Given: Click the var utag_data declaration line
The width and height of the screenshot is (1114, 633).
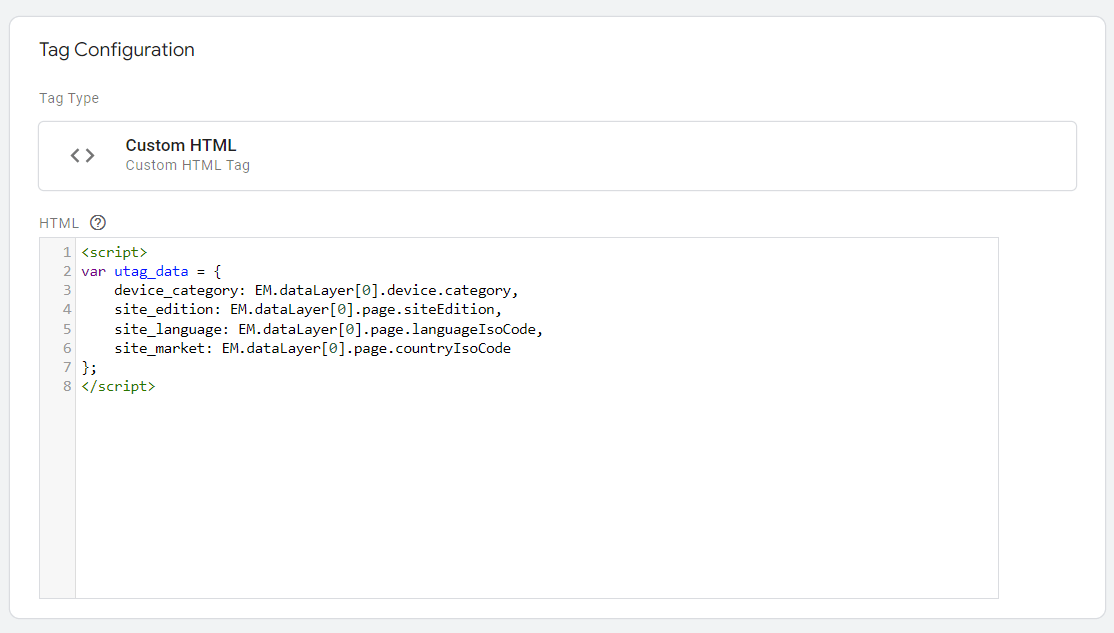Looking at the screenshot, I should click(x=151, y=271).
